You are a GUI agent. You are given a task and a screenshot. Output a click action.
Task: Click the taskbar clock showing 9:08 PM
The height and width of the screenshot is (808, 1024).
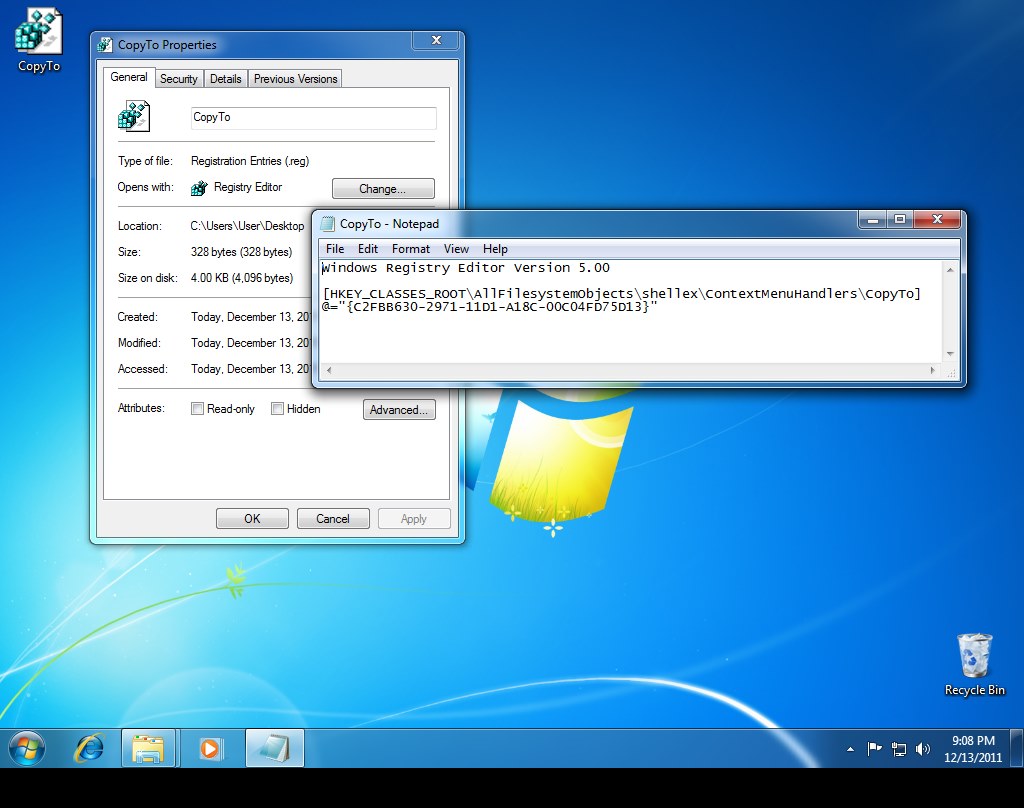[973, 749]
